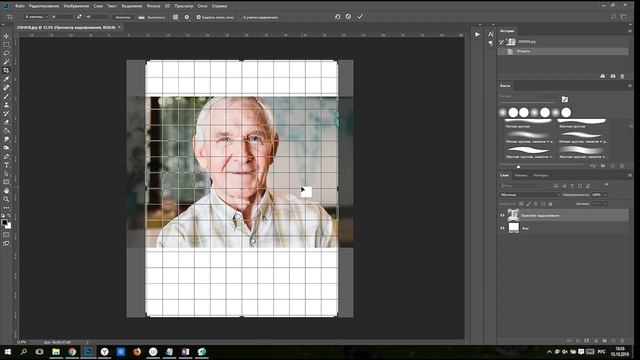Open crop gear settings

[187, 17]
